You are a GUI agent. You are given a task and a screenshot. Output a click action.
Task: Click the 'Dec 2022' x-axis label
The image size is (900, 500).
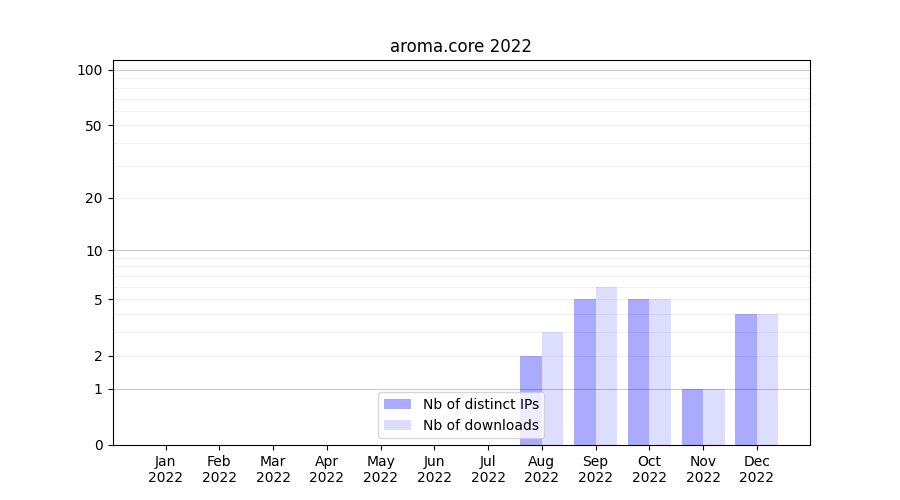[x=756, y=469]
